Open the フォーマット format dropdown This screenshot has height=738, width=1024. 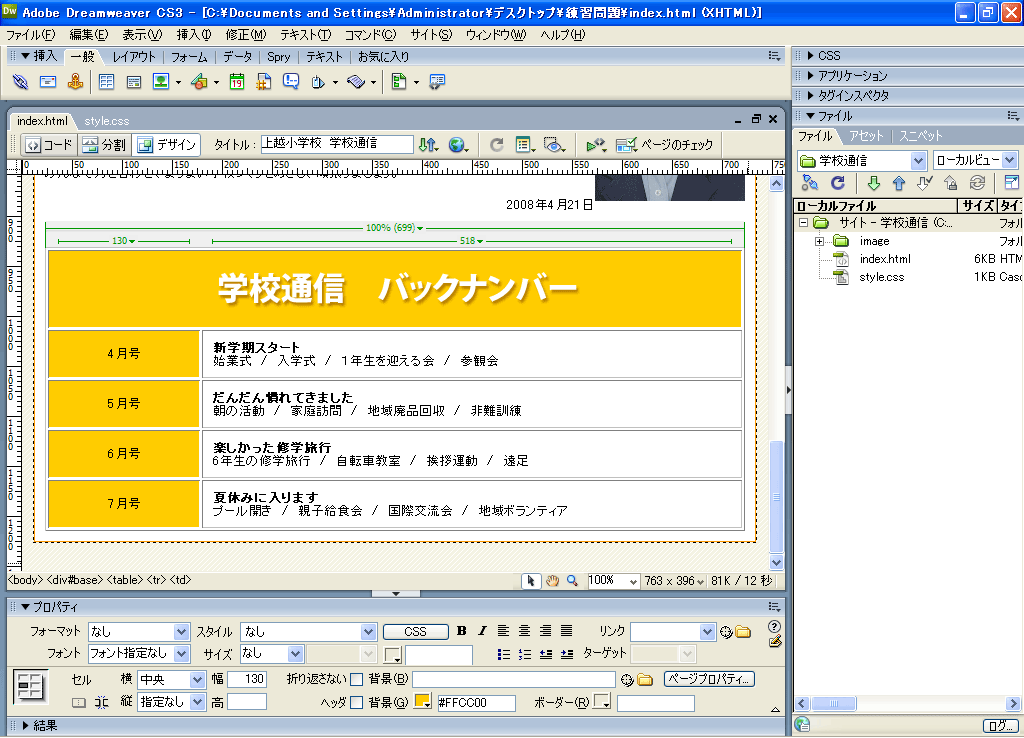point(181,632)
